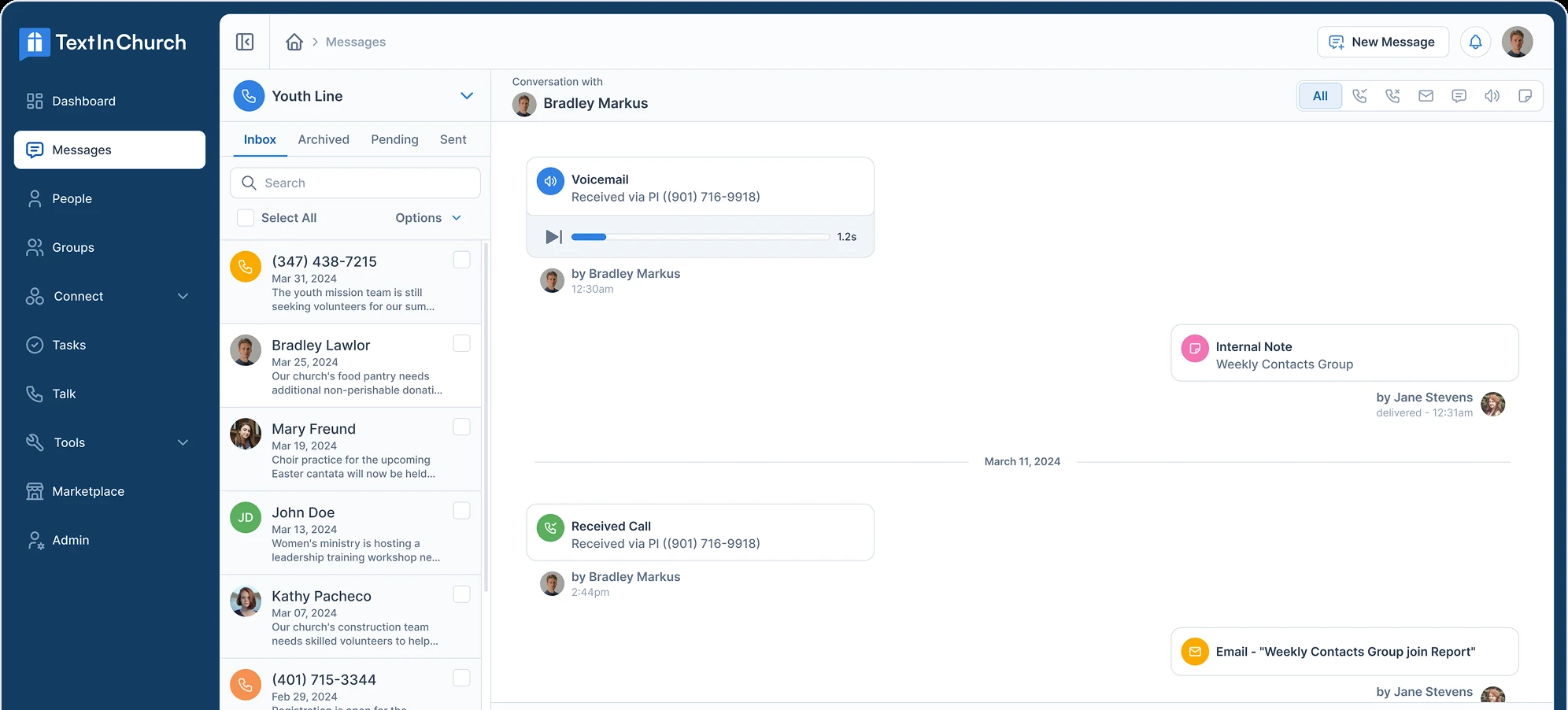Switch to the Archived tab
Screen dimensions: 1568x710
[x=323, y=139]
